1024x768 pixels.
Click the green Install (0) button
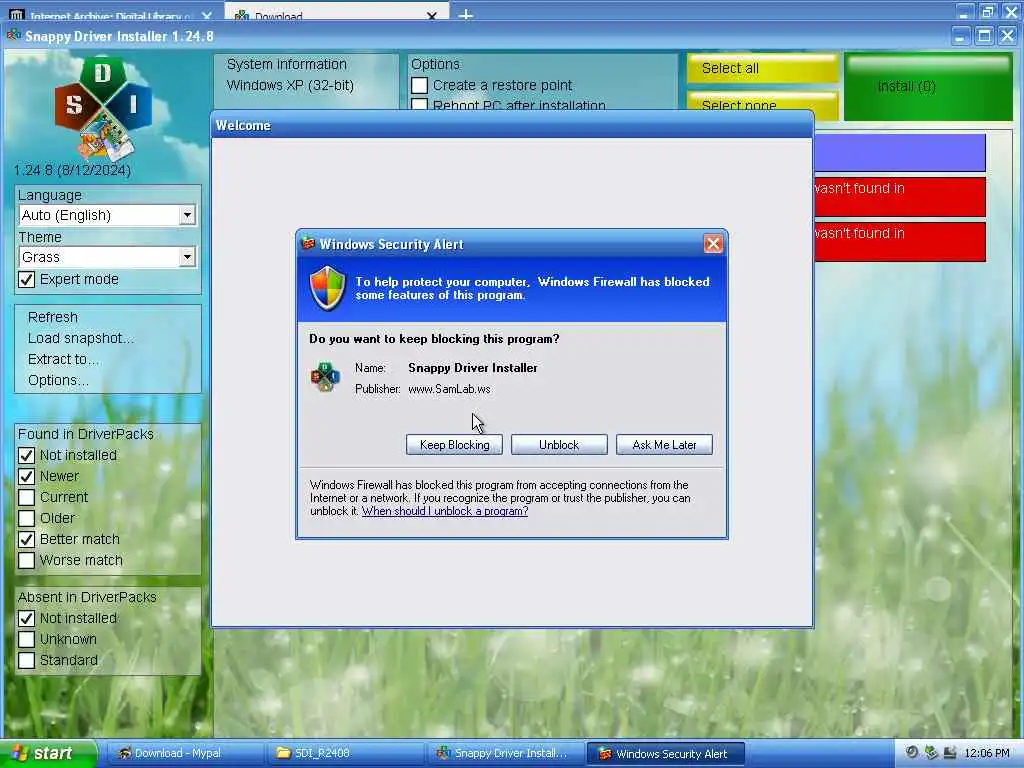point(928,86)
